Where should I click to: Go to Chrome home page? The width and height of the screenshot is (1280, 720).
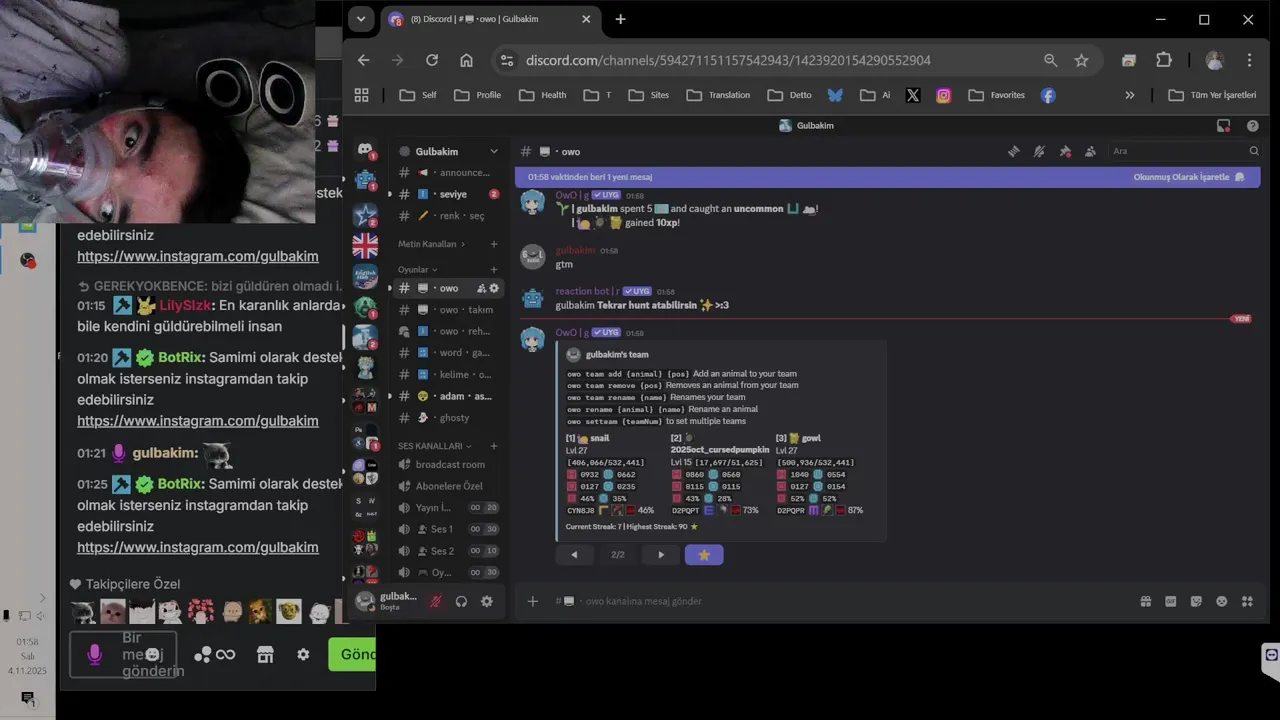pyautogui.click(x=466, y=60)
